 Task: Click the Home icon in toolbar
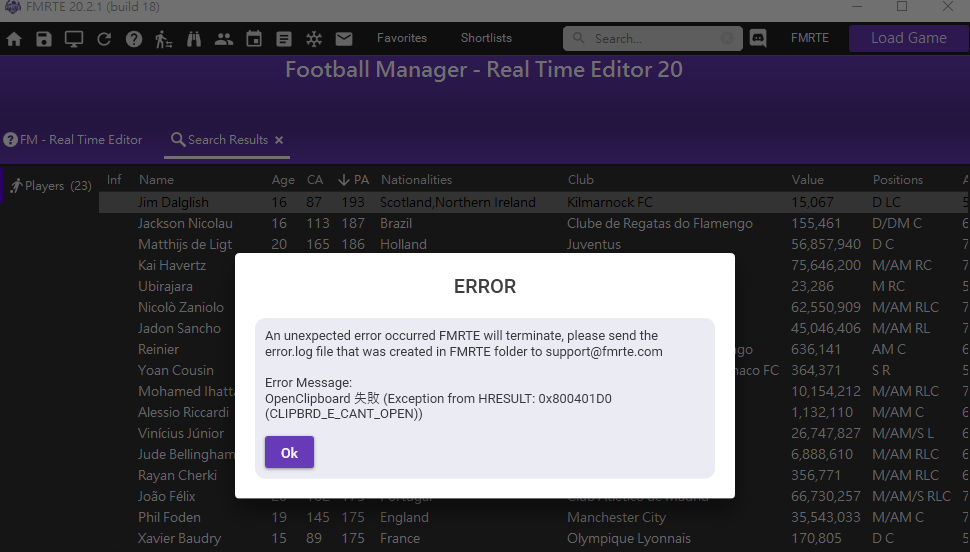pyautogui.click(x=14, y=40)
